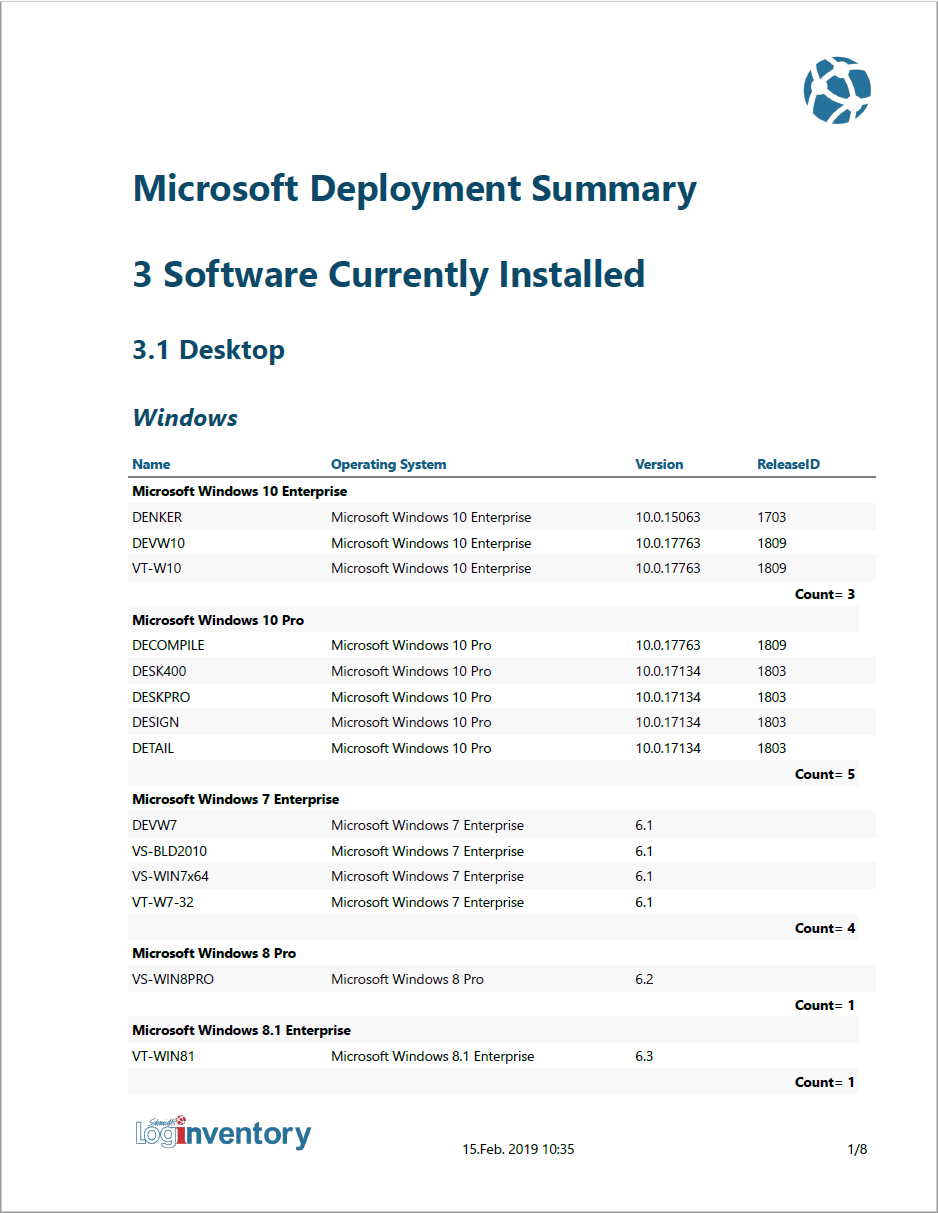
Task: Select the bold "Microsoft Windows 8 Pro" group header
Action: [x=214, y=953]
